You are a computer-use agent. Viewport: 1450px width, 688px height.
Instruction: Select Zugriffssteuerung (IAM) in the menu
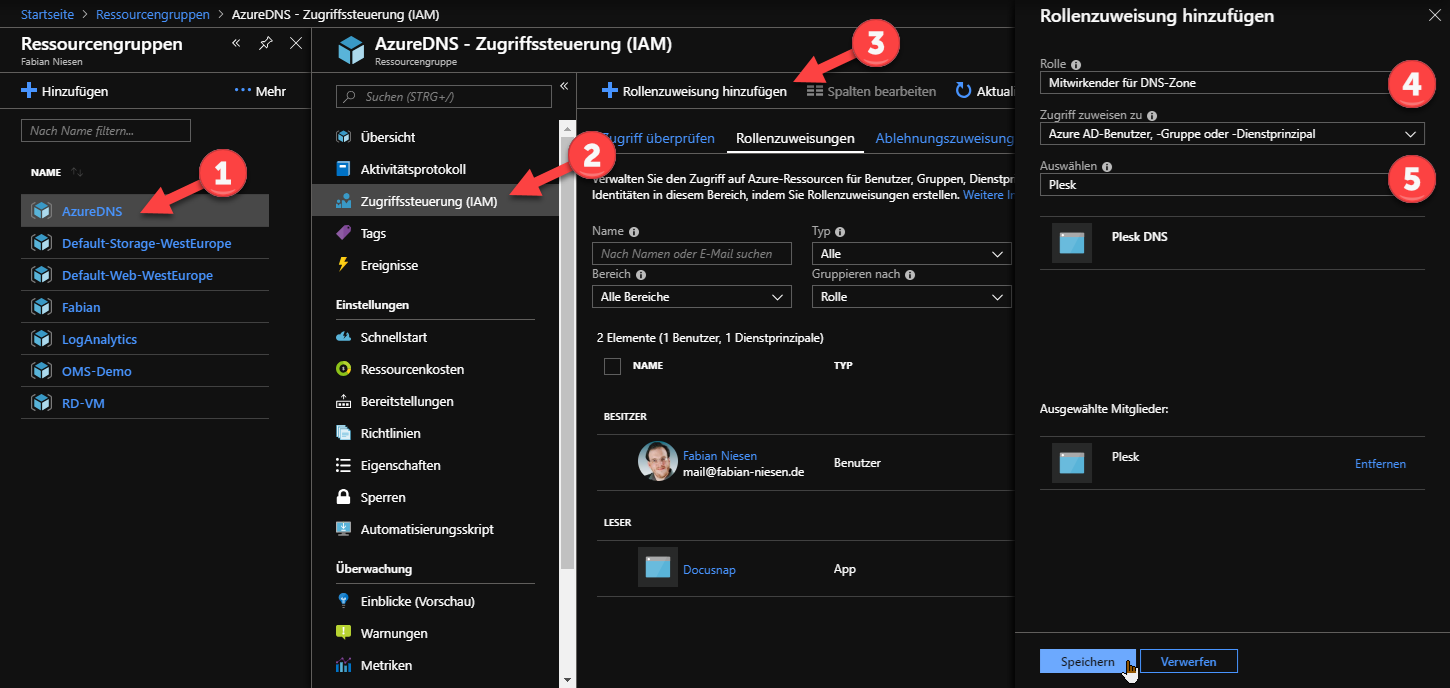[x=435, y=201]
